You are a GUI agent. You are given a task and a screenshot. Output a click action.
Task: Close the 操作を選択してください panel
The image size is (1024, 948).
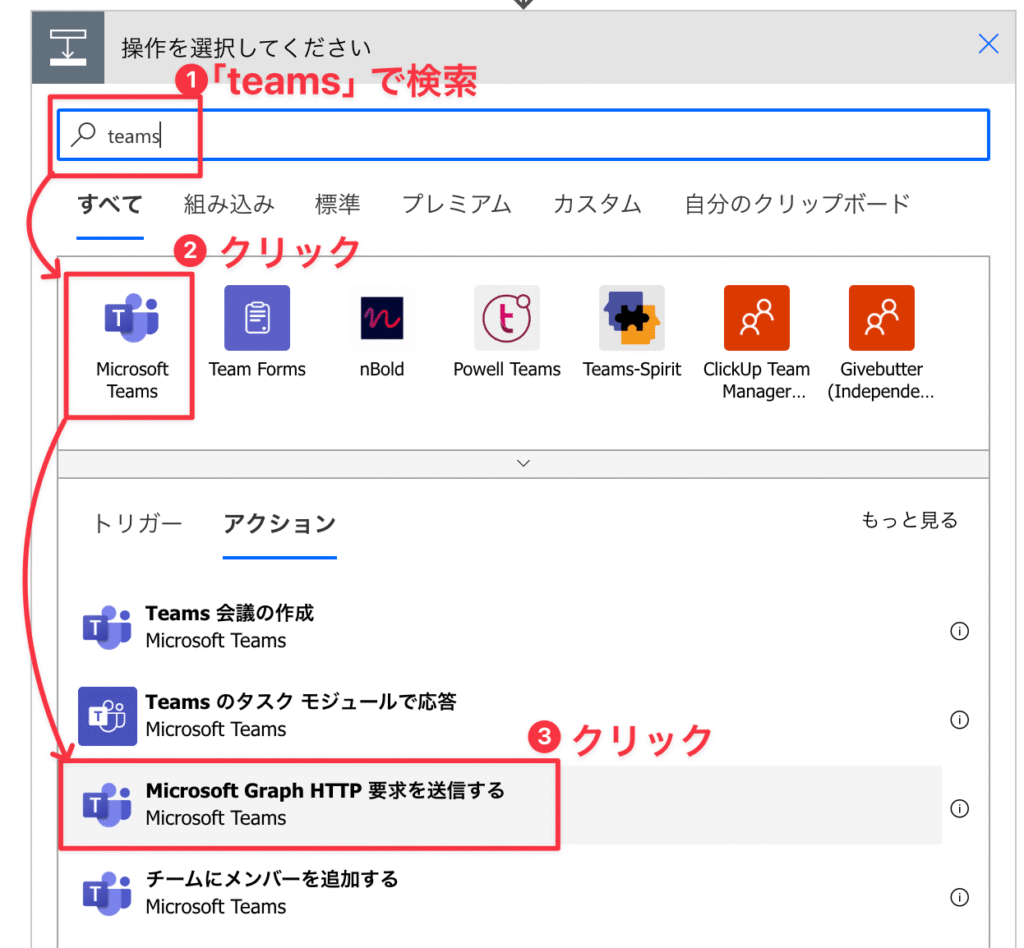coord(988,44)
